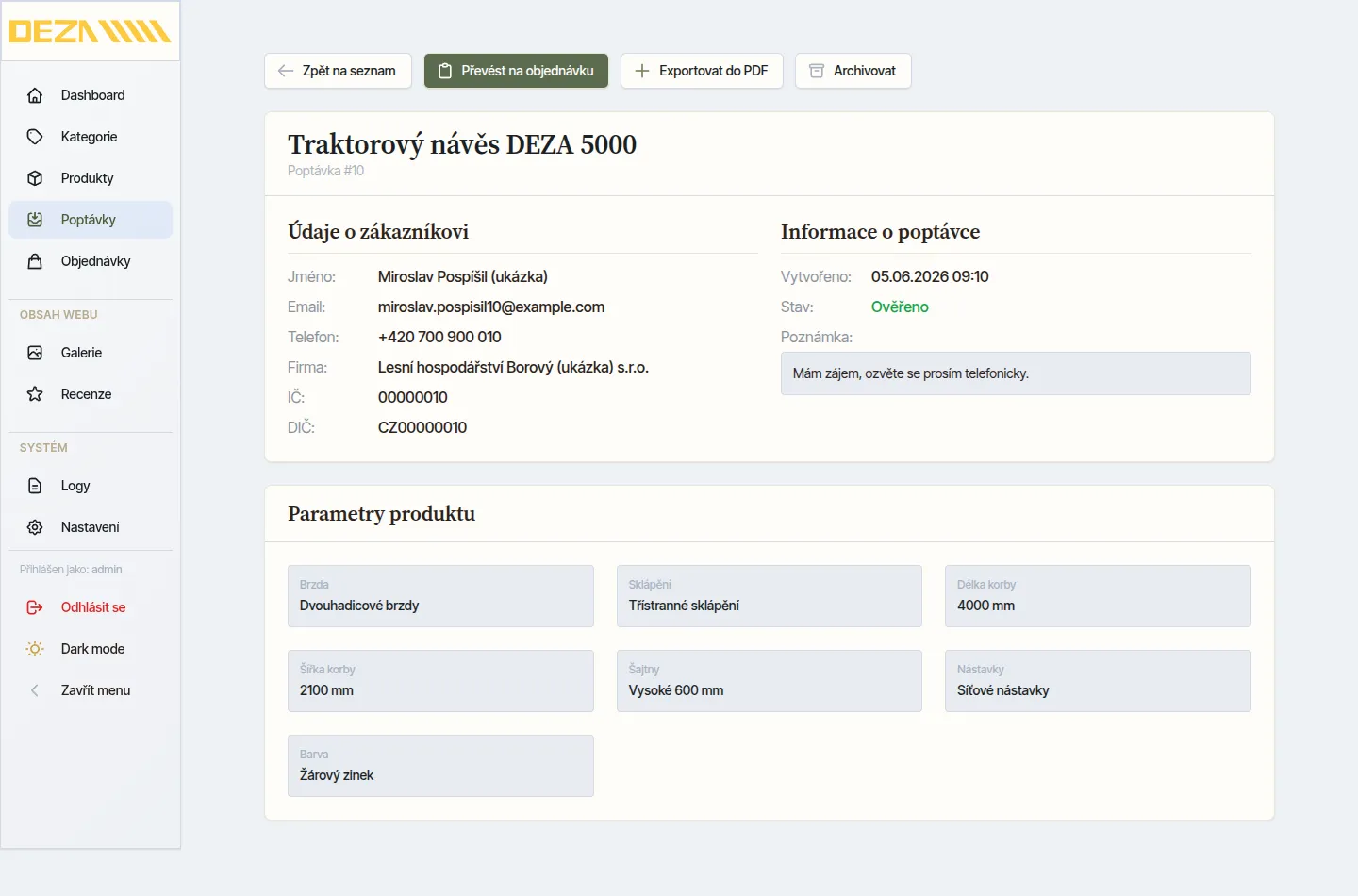The width and height of the screenshot is (1358, 896).
Task: Click the chevron icon beside Zavřít menu
Action: tap(35, 690)
